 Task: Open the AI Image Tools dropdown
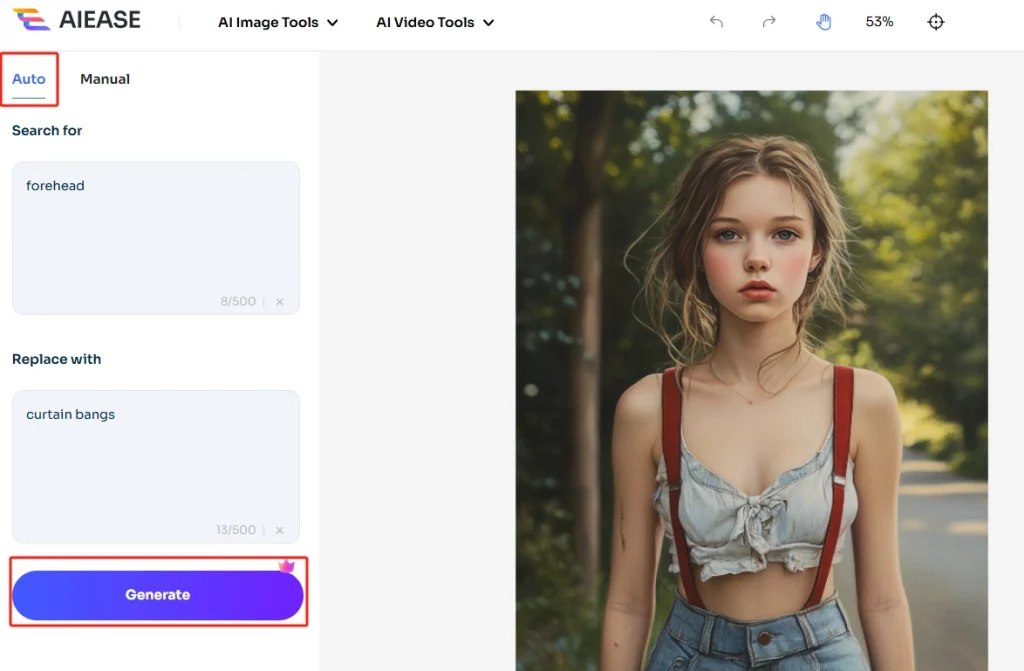(278, 21)
